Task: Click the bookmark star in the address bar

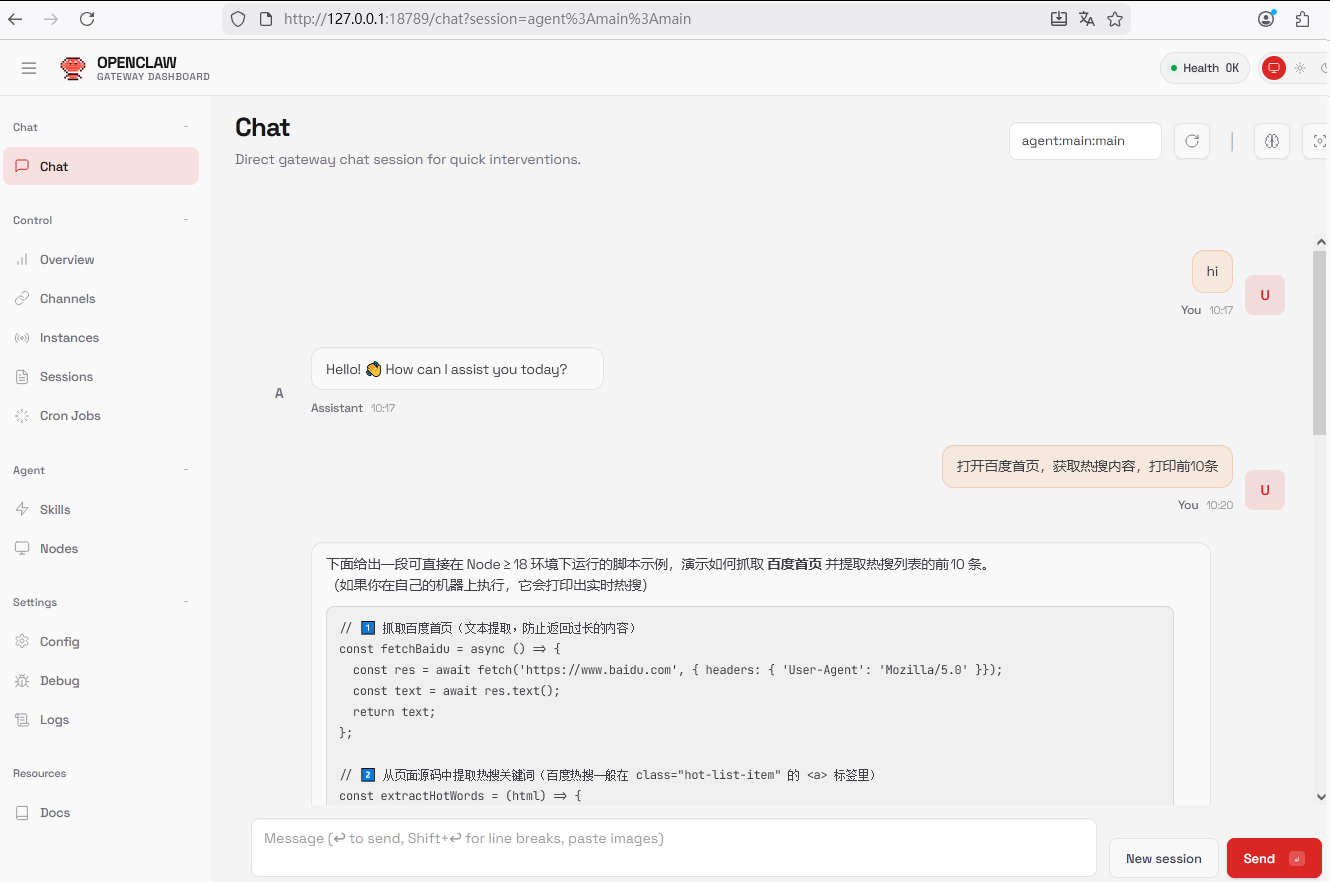Action: [x=1115, y=18]
